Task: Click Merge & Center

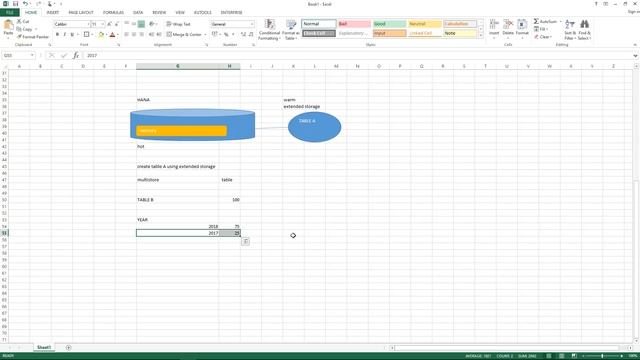Action: tap(184, 34)
